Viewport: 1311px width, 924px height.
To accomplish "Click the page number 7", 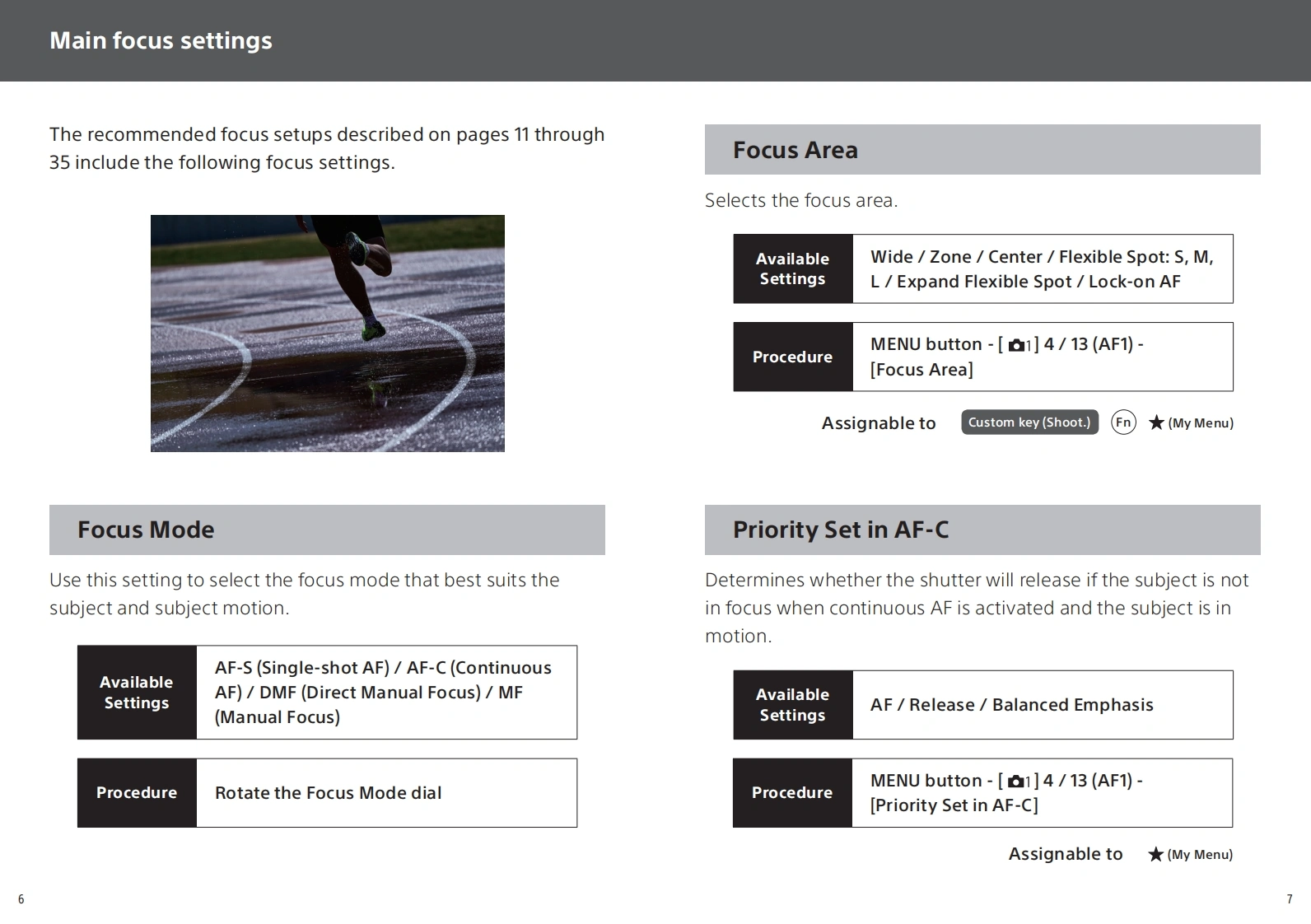I will pos(1289,899).
